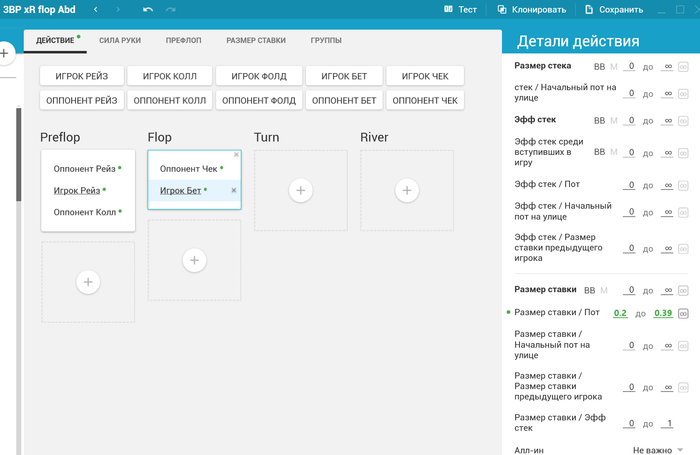Click the Размер ставки / Эфф стек maximum 1
Image resolution: width=700 pixels, height=455 pixels.
tap(667, 423)
